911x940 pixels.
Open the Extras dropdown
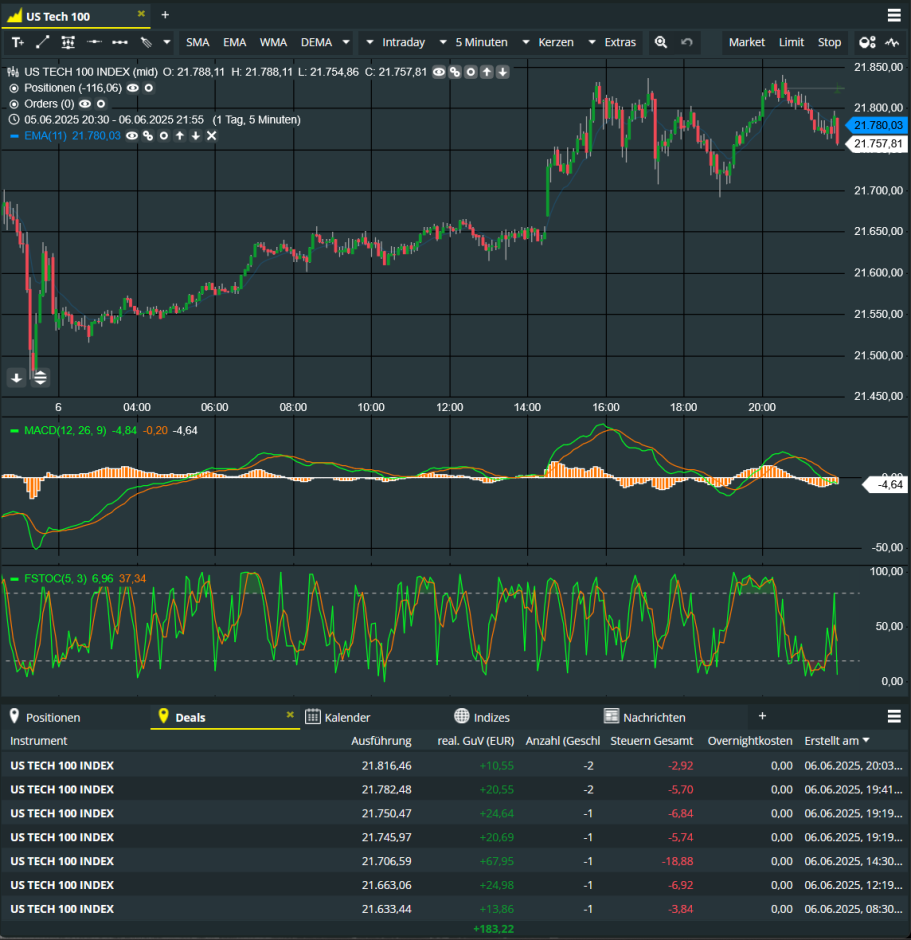(612, 43)
